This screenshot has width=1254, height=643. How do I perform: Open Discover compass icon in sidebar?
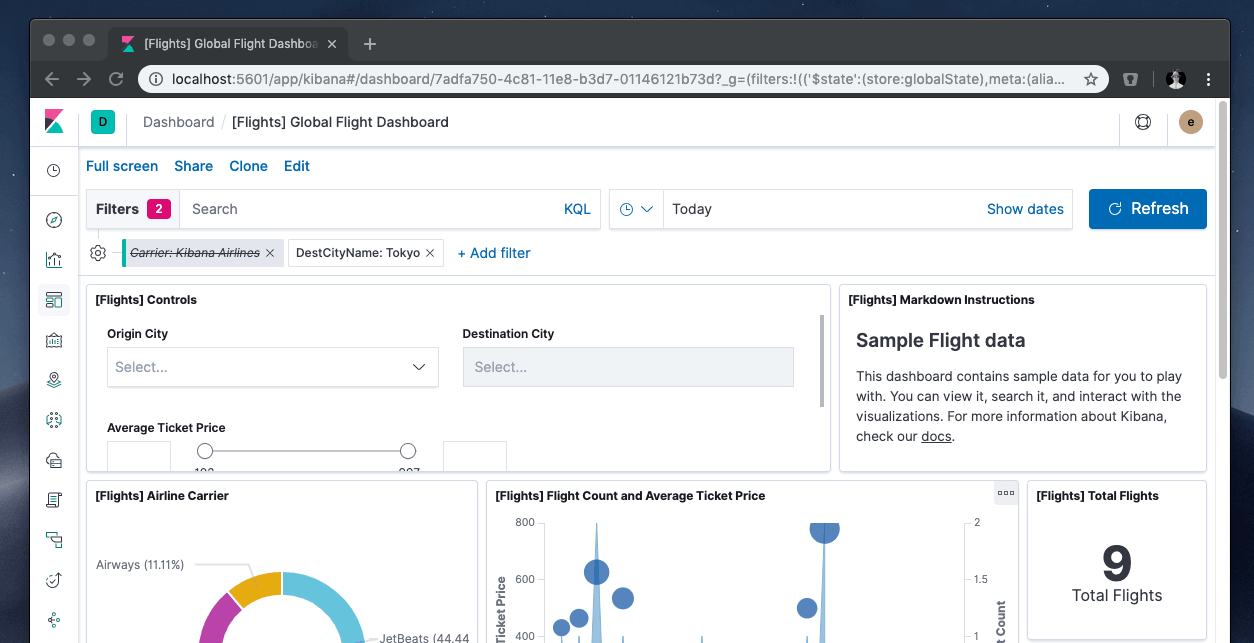tap(54, 220)
